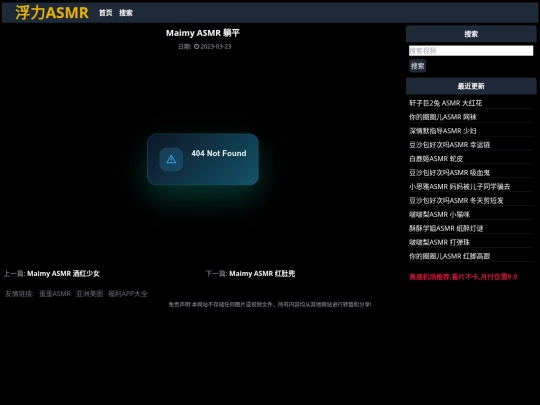Open 豆沙包好次吗ASMR 幸运链 link
The image size is (540, 405).
pyautogui.click(x=449, y=145)
